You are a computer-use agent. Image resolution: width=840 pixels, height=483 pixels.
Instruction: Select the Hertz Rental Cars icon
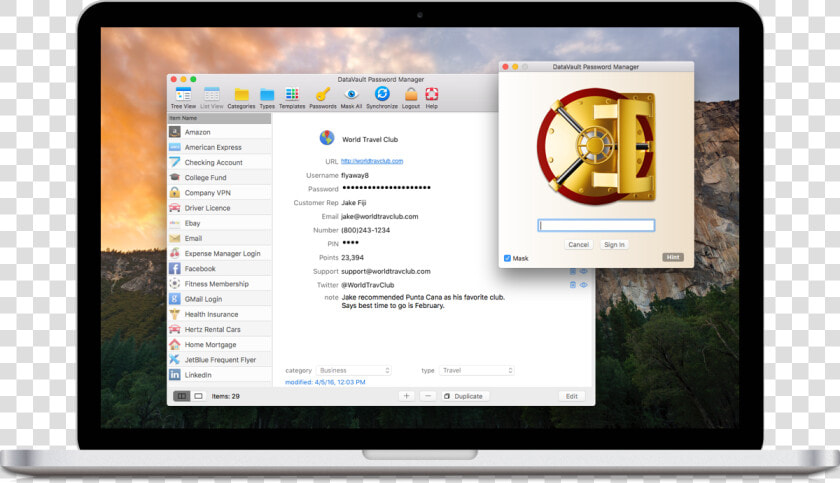click(x=175, y=329)
